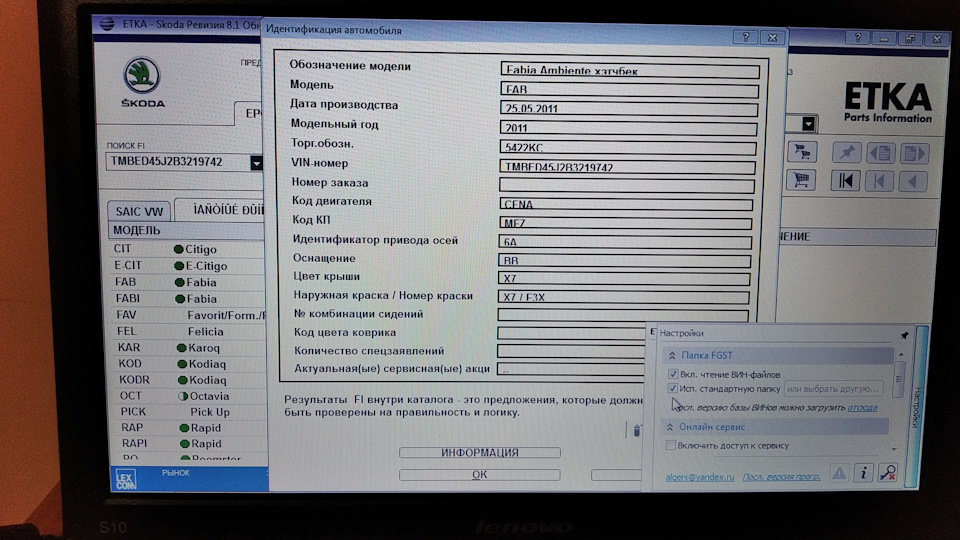Pin the Настройки panel with pushpin icon
Viewport: 960px width, 540px height.
(x=904, y=334)
